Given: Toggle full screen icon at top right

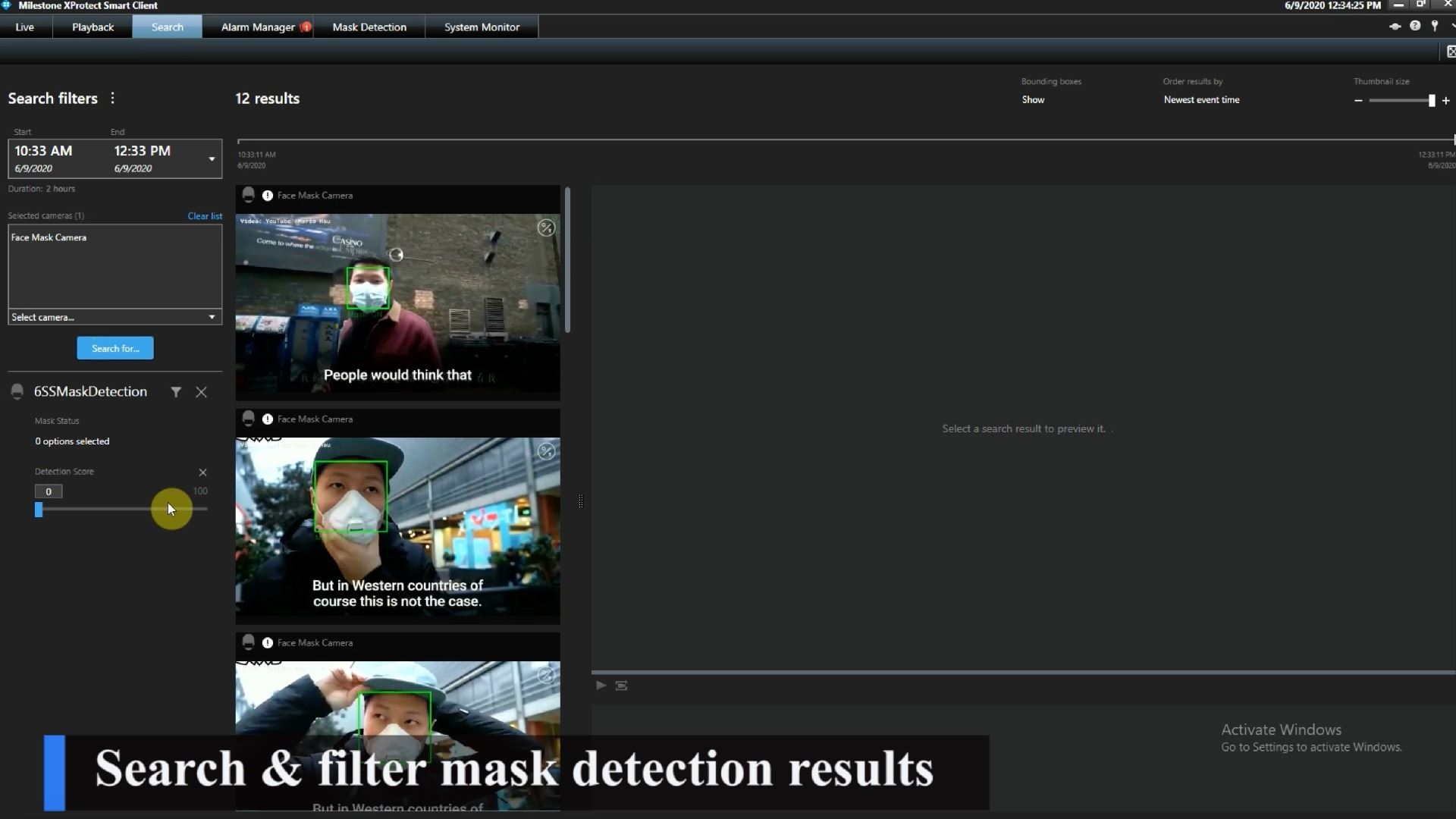Looking at the screenshot, I should click(x=1450, y=52).
